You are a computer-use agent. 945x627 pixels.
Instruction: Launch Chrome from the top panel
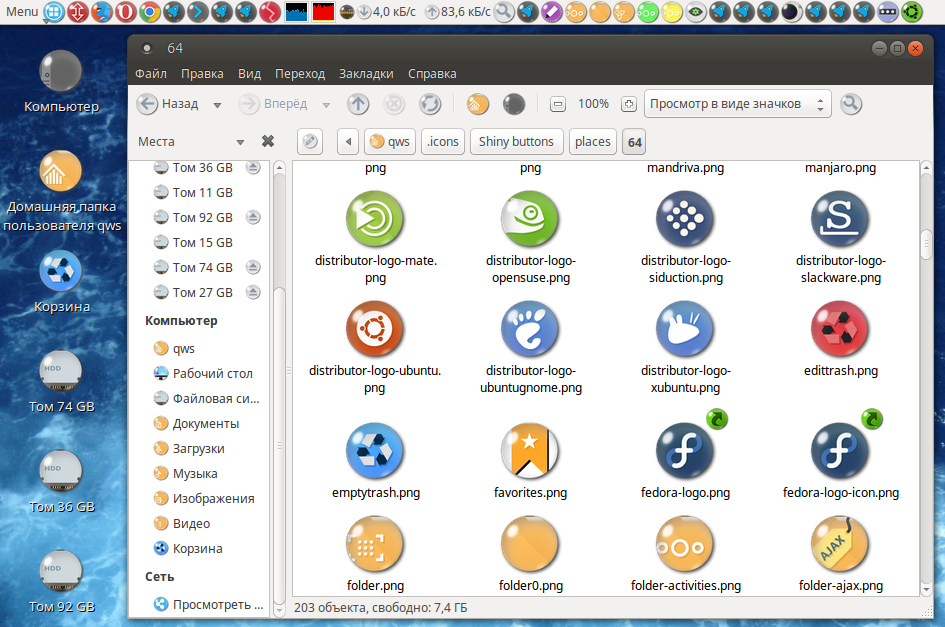pyautogui.click(x=149, y=11)
